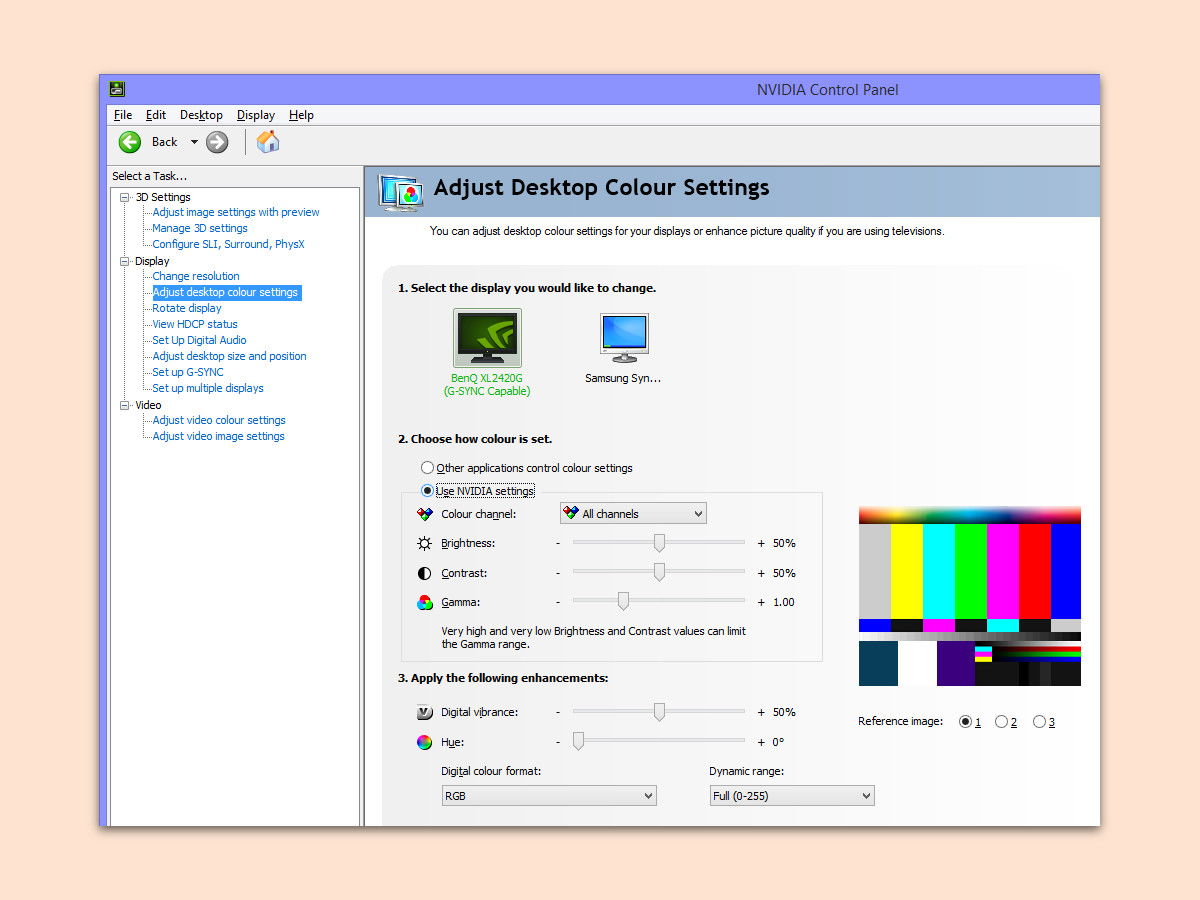
Task: Open Set up multiple displays
Action: [208, 388]
